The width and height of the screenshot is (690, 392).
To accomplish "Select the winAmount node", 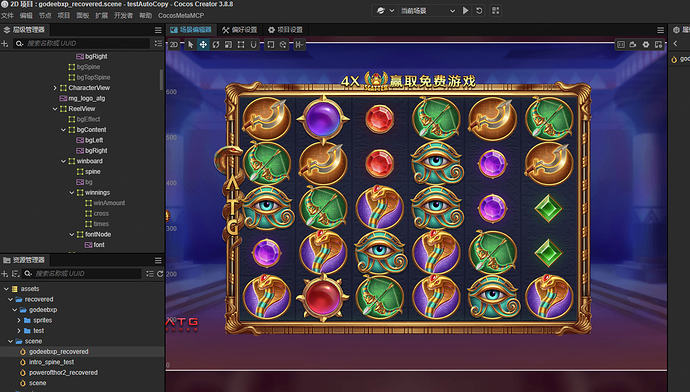I will coord(109,203).
